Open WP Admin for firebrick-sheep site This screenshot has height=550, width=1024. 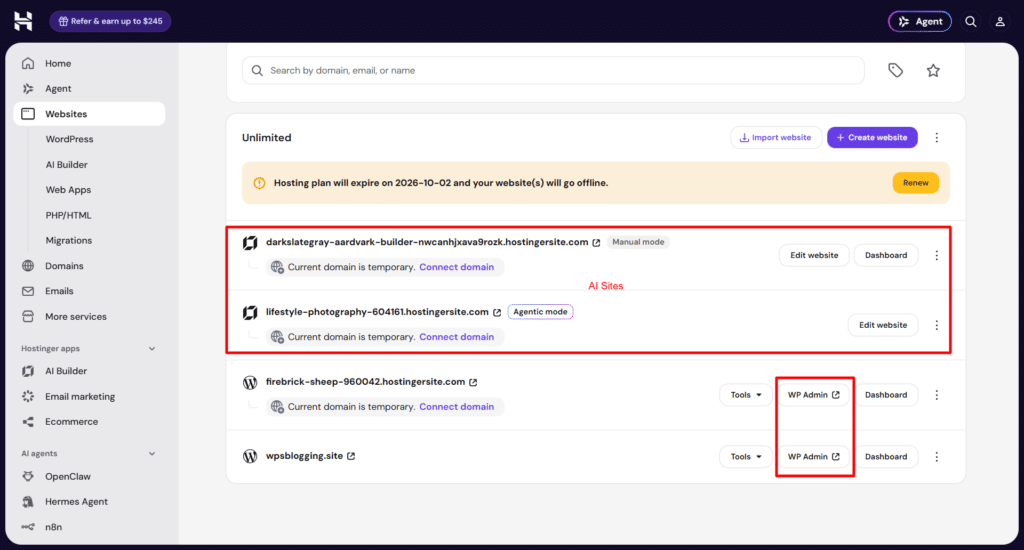click(x=814, y=395)
